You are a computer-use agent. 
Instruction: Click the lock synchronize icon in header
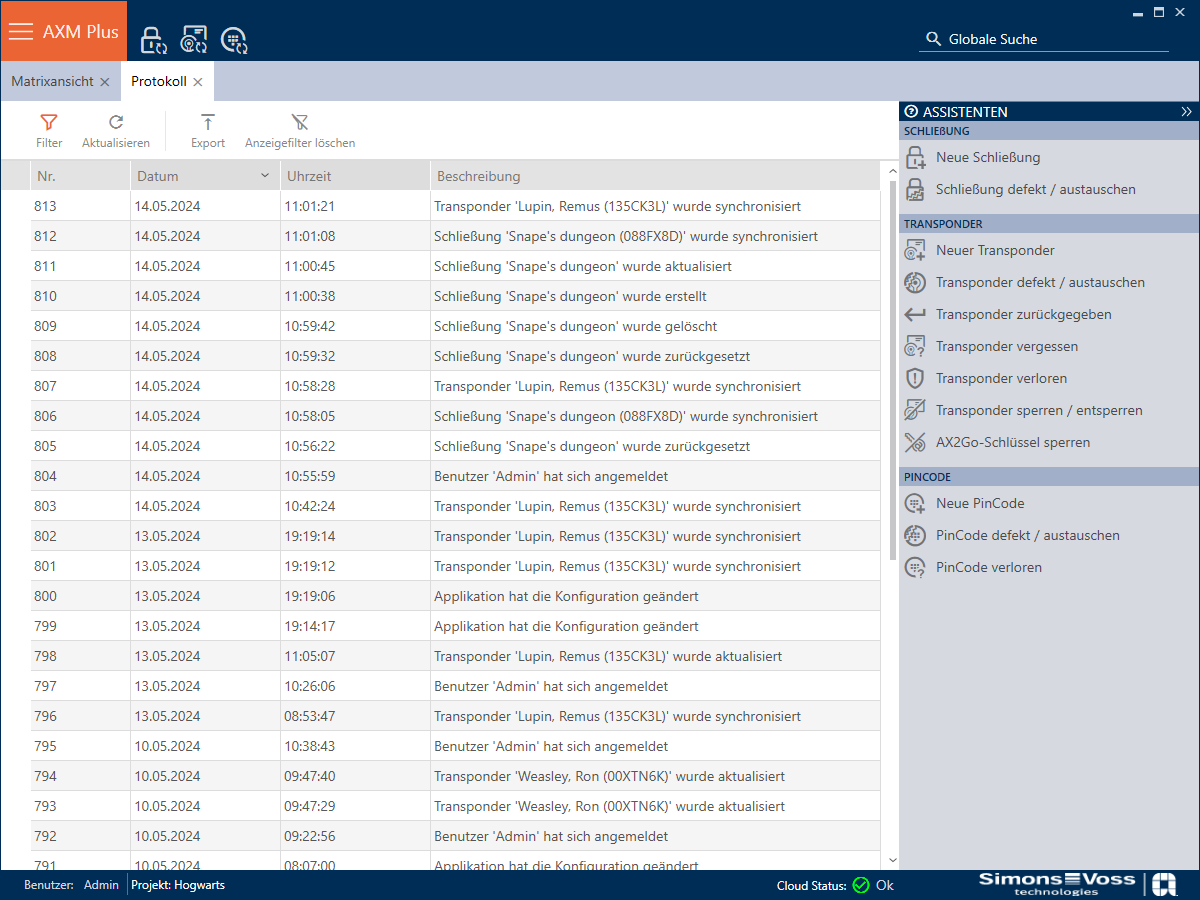(152, 40)
